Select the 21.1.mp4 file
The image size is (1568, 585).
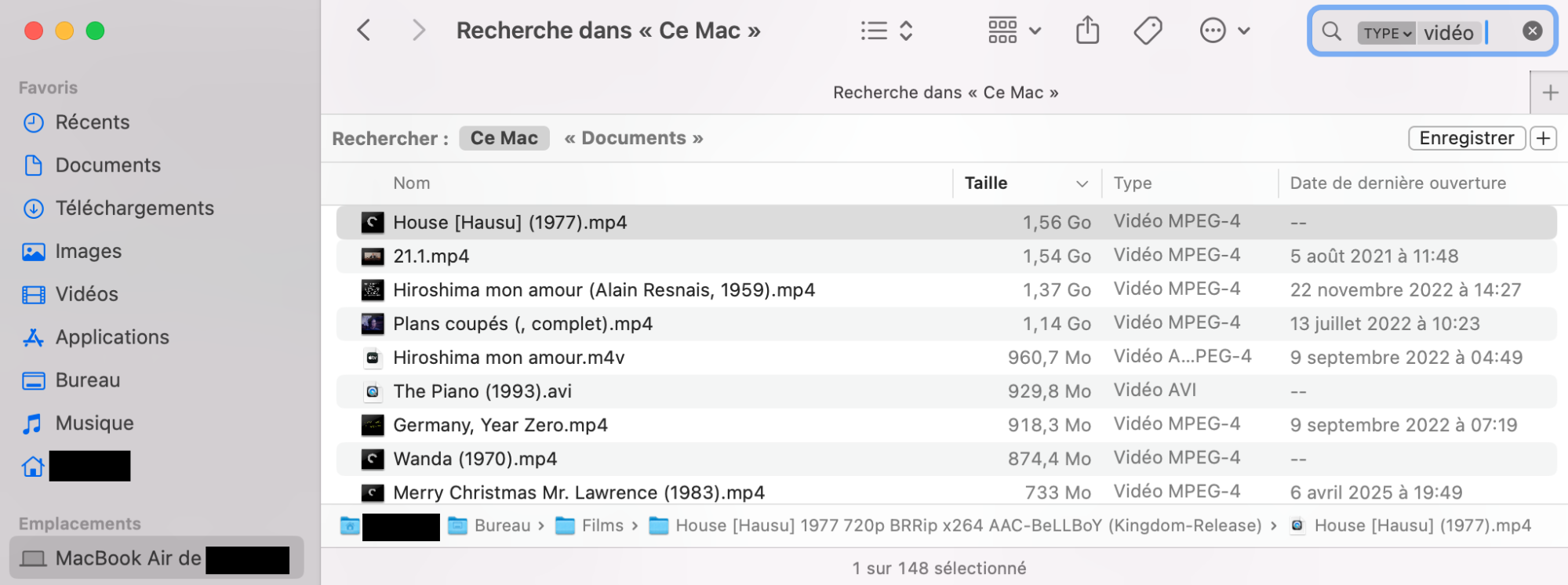[946, 256]
